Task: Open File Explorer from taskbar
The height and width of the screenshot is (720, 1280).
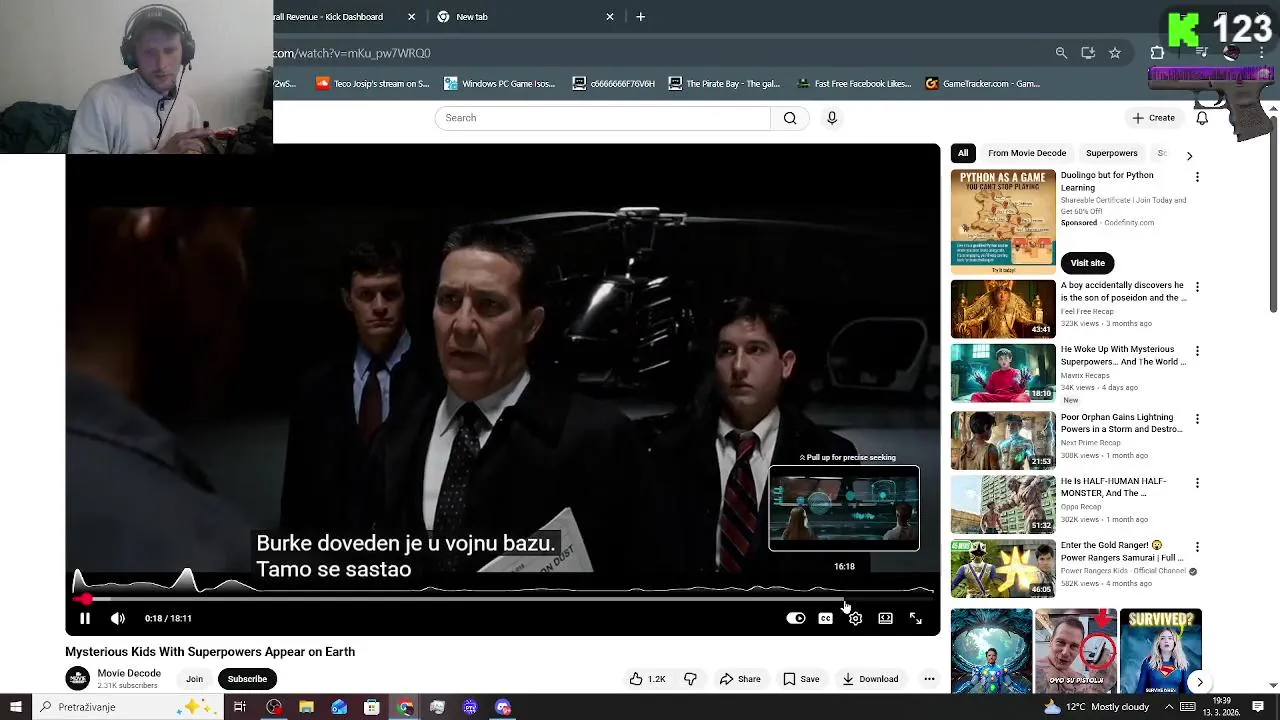Action: (306, 707)
